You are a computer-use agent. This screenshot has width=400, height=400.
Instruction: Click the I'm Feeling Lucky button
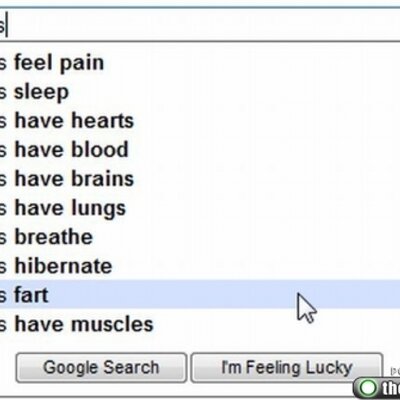click(287, 368)
